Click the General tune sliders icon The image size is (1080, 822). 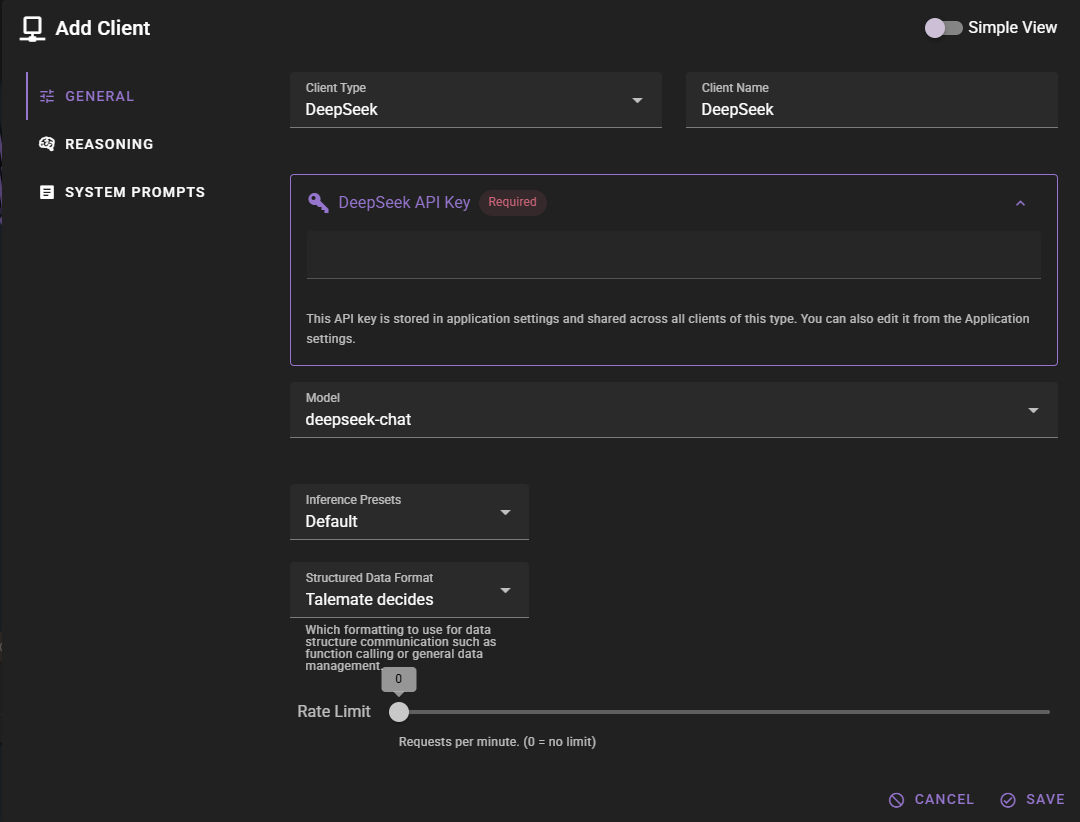click(47, 96)
